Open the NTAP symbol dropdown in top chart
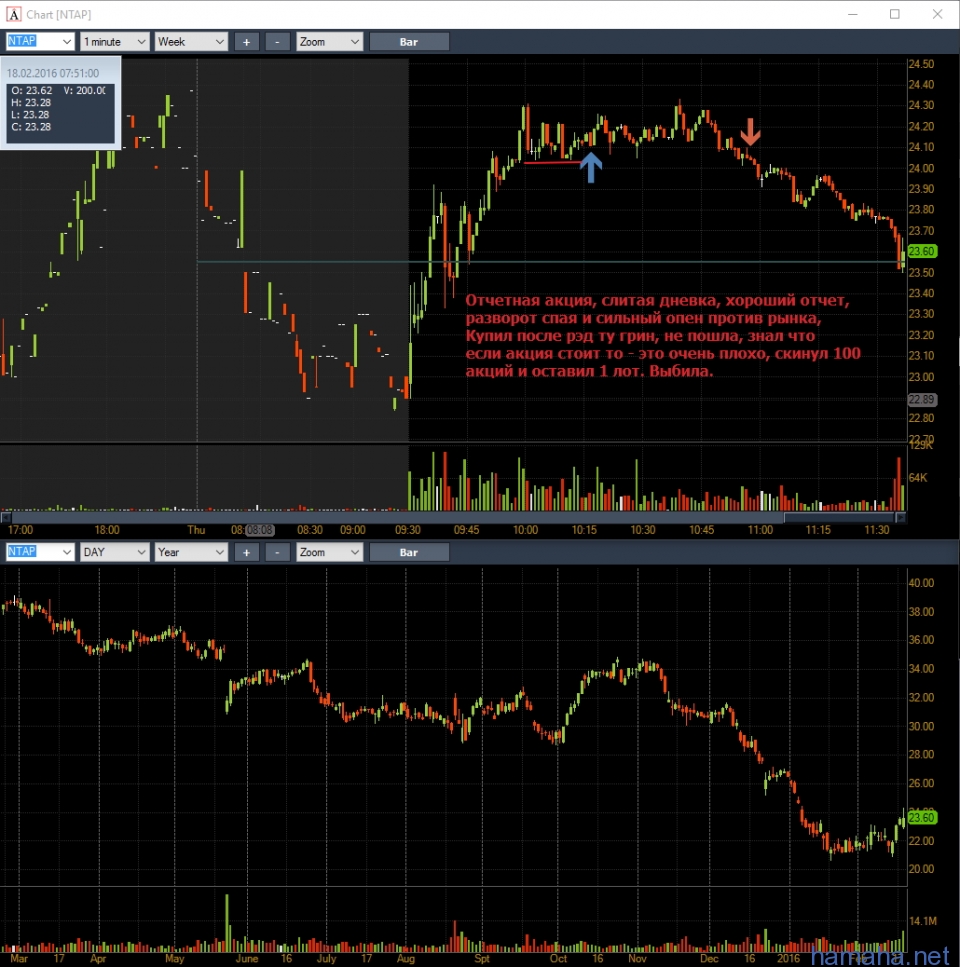 point(40,41)
